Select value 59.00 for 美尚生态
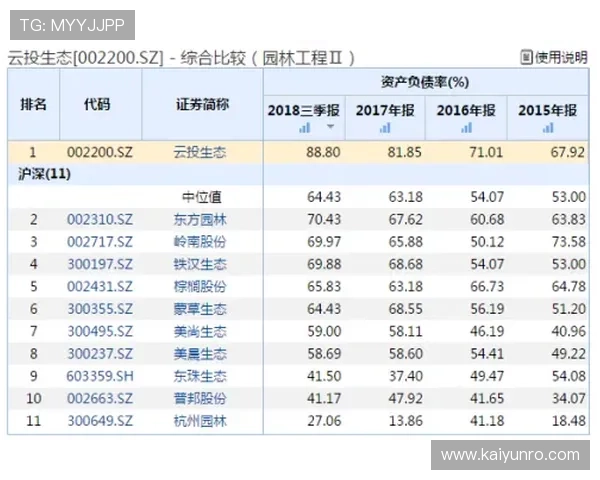The height and width of the screenshot is (480, 600). 324,331
